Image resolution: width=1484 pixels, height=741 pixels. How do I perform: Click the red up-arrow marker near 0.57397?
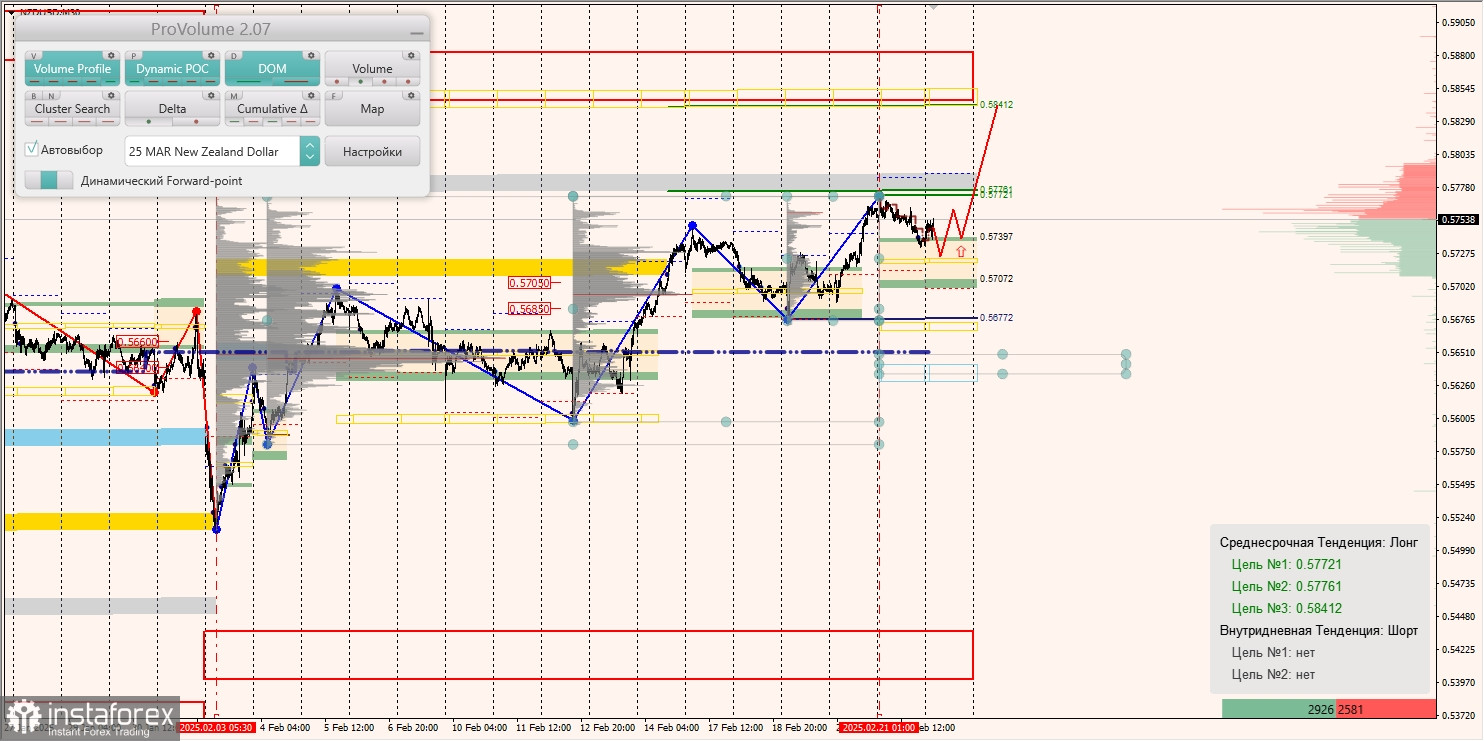coord(961,252)
